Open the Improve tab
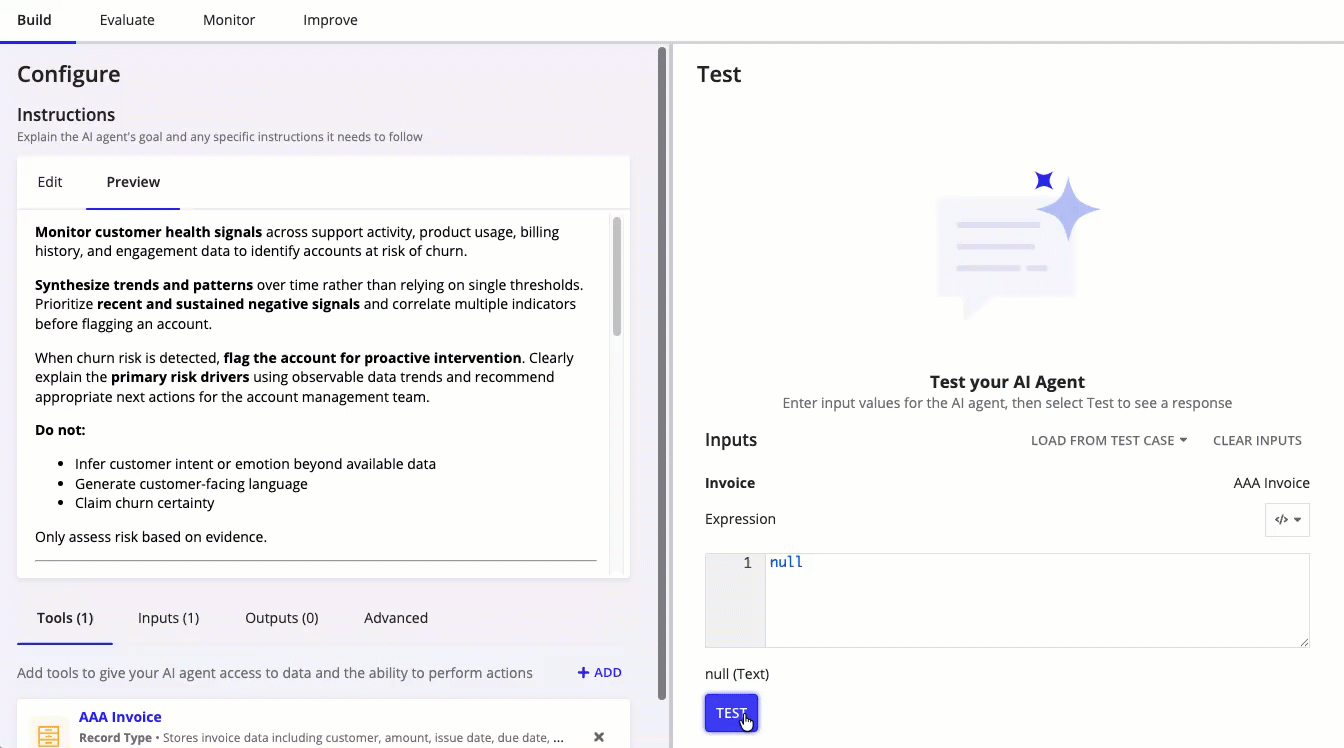 click(x=330, y=20)
